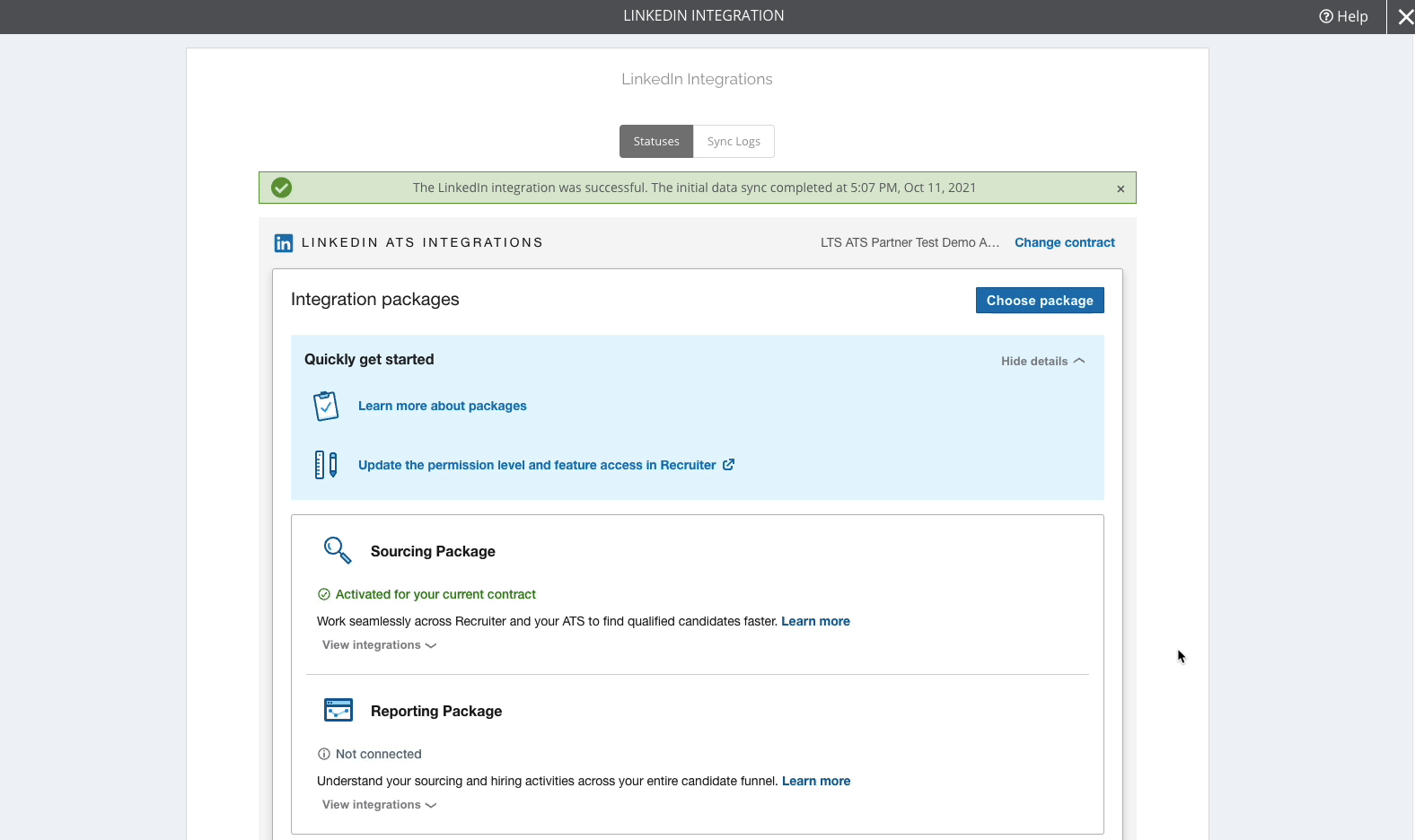Click the Sourcing Package heading
Viewport: 1415px width, 840px height.
coord(433,551)
